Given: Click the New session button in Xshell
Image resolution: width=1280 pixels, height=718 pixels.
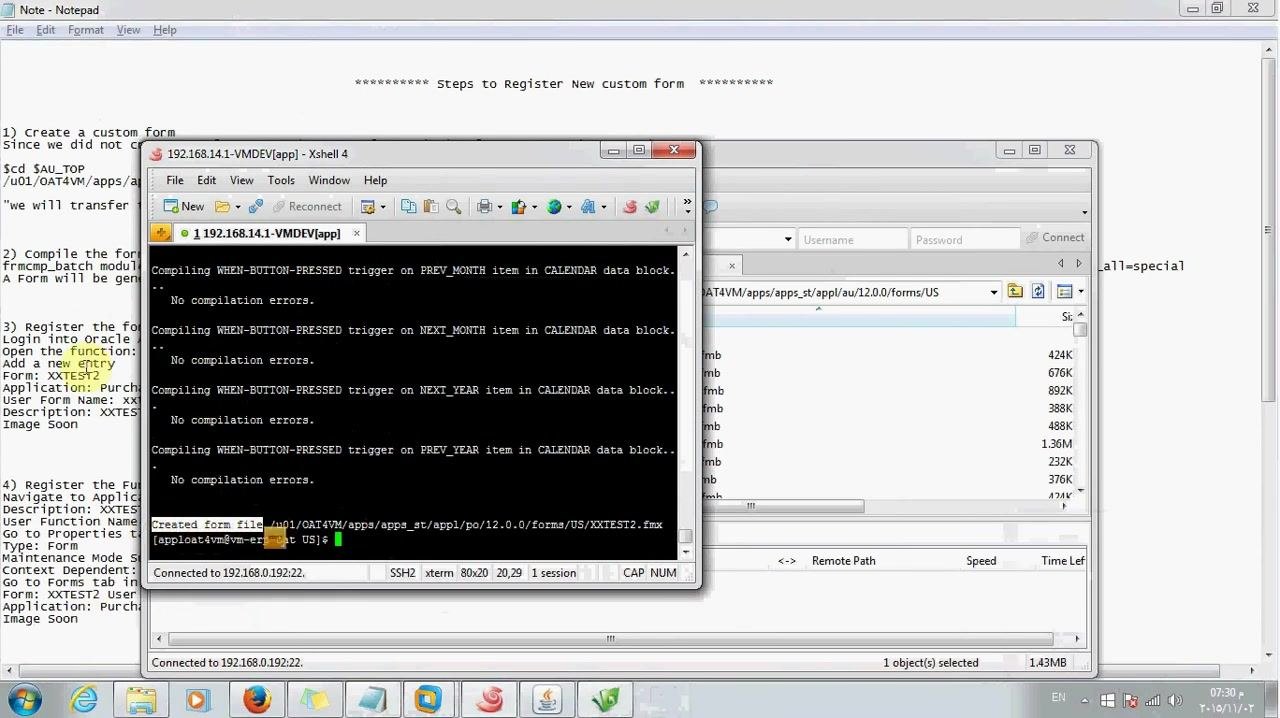Looking at the screenshot, I should 184,206.
